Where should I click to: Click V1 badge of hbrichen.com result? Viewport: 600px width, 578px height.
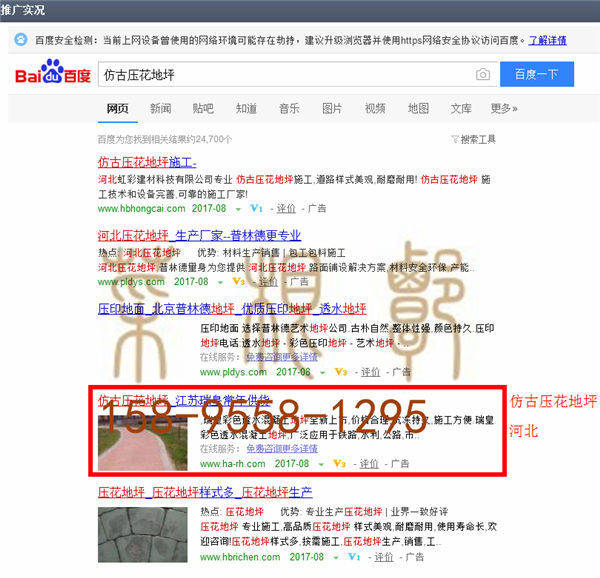click(354, 557)
